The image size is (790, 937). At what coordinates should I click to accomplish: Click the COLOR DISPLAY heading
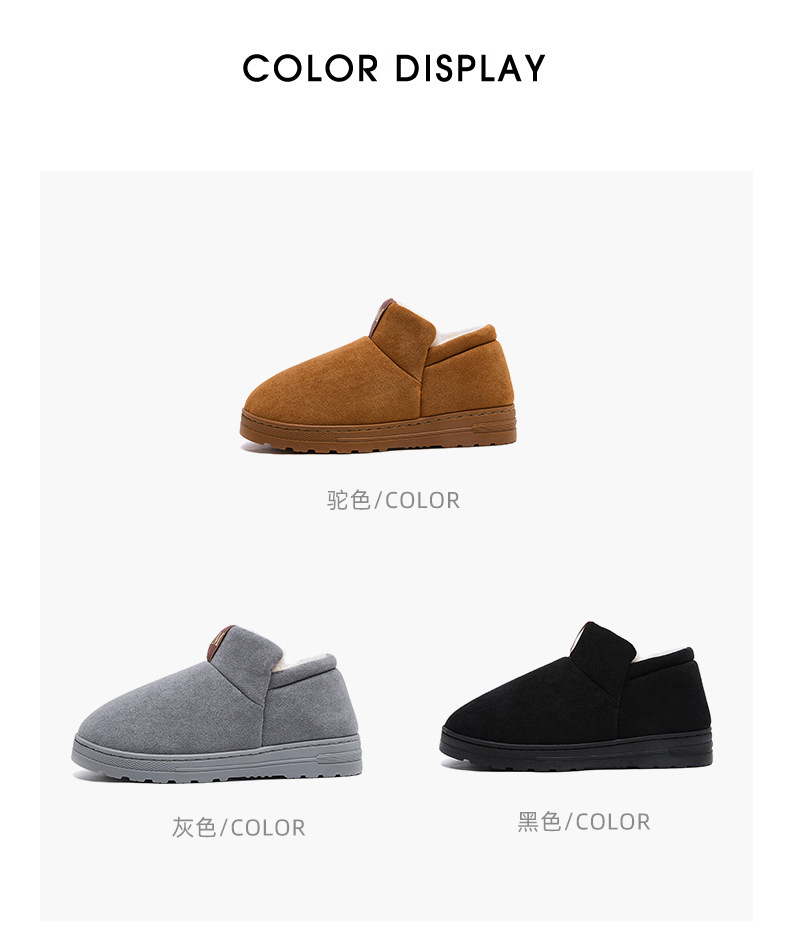(394, 68)
